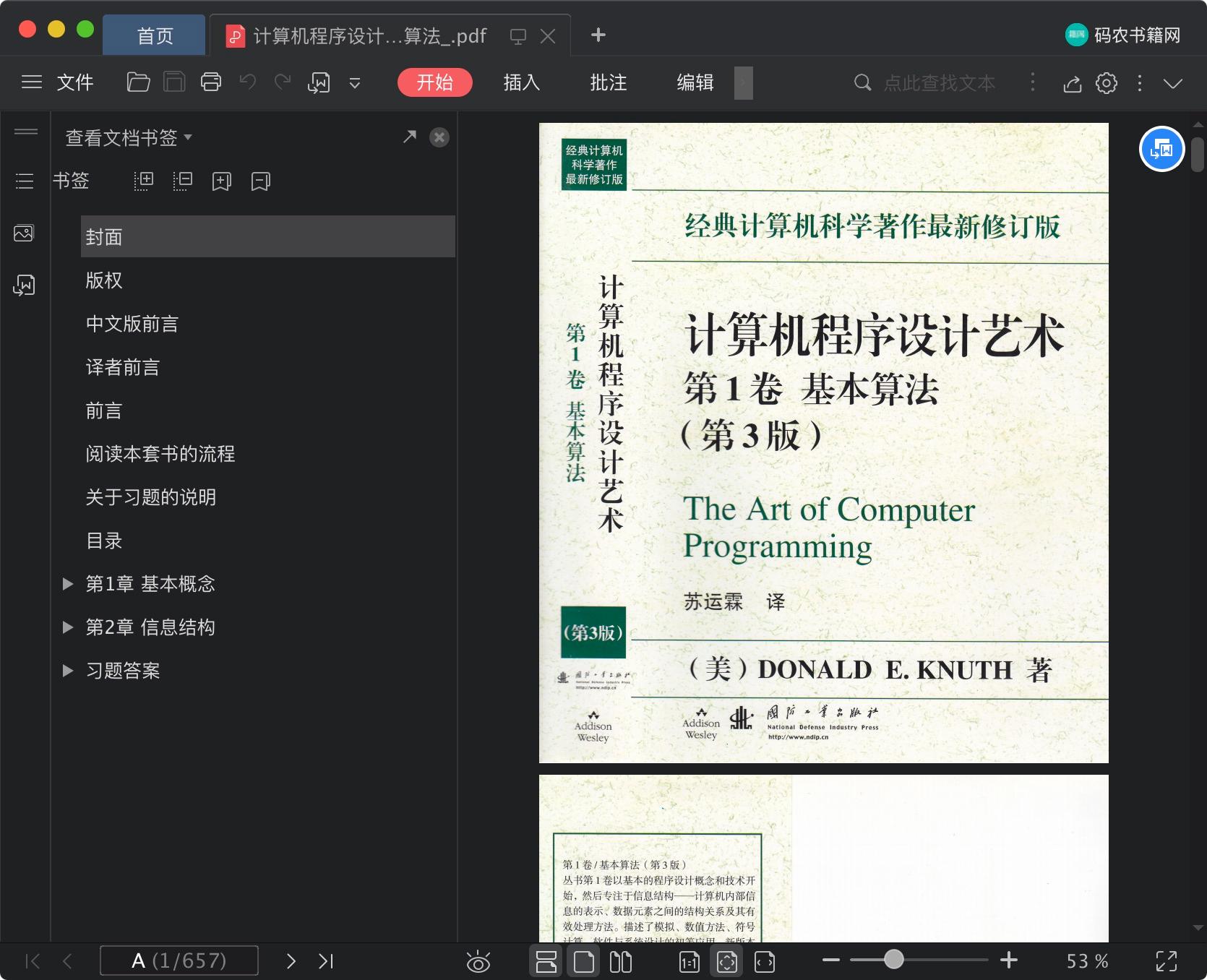The height and width of the screenshot is (980, 1207).
Task: Switch to single page view
Action: 583,962
